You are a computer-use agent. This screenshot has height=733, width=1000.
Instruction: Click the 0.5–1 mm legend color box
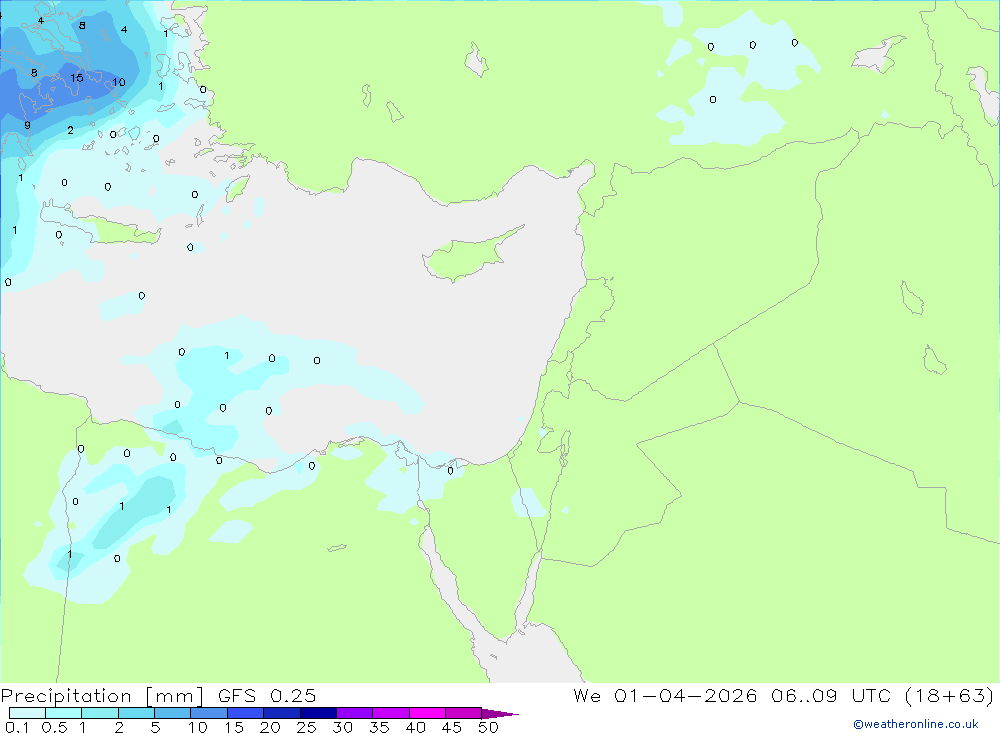coord(63,713)
